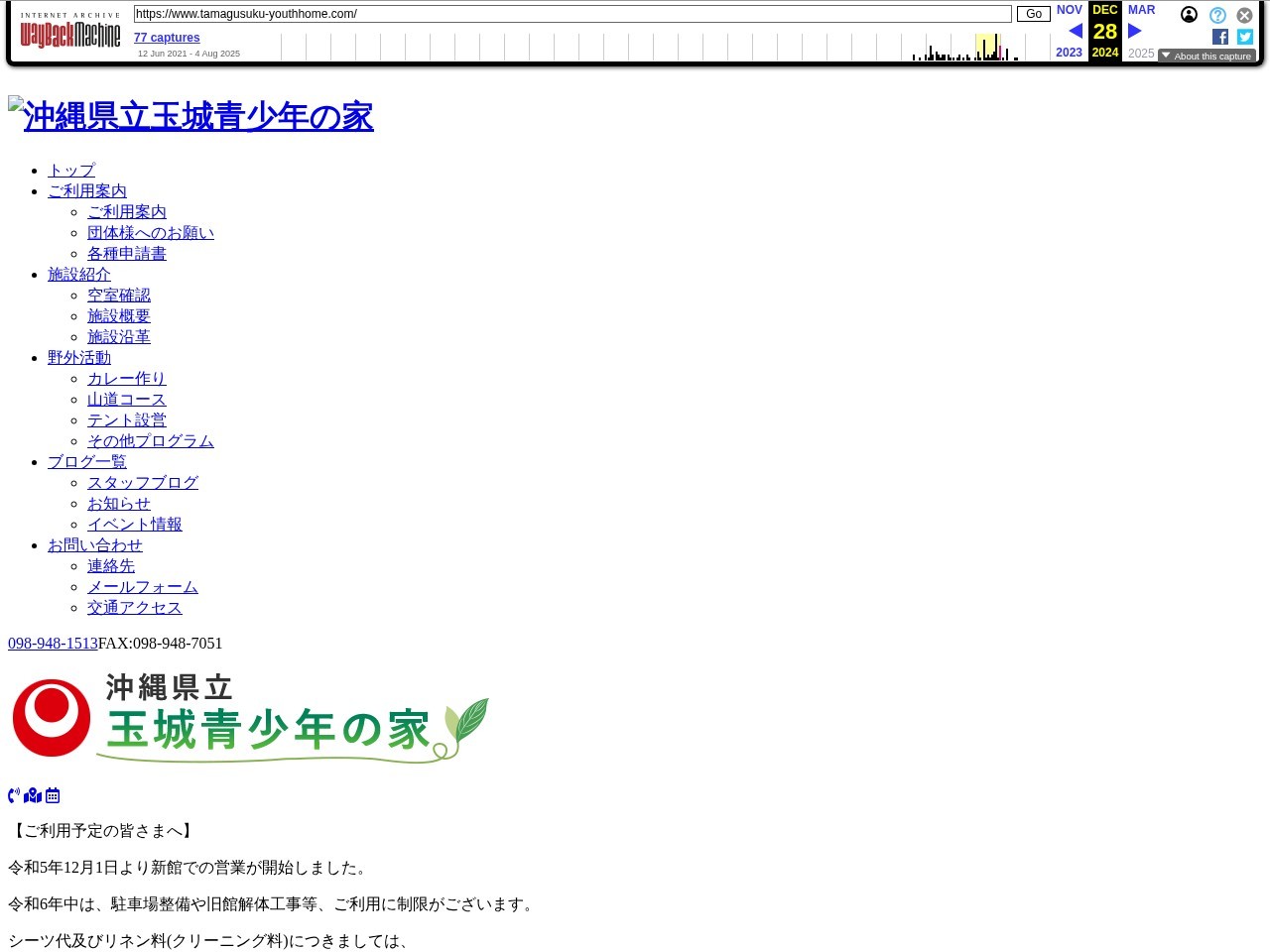Click the カレー作り link
Viewport: 1270px width, 952px height.
[127, 379]
